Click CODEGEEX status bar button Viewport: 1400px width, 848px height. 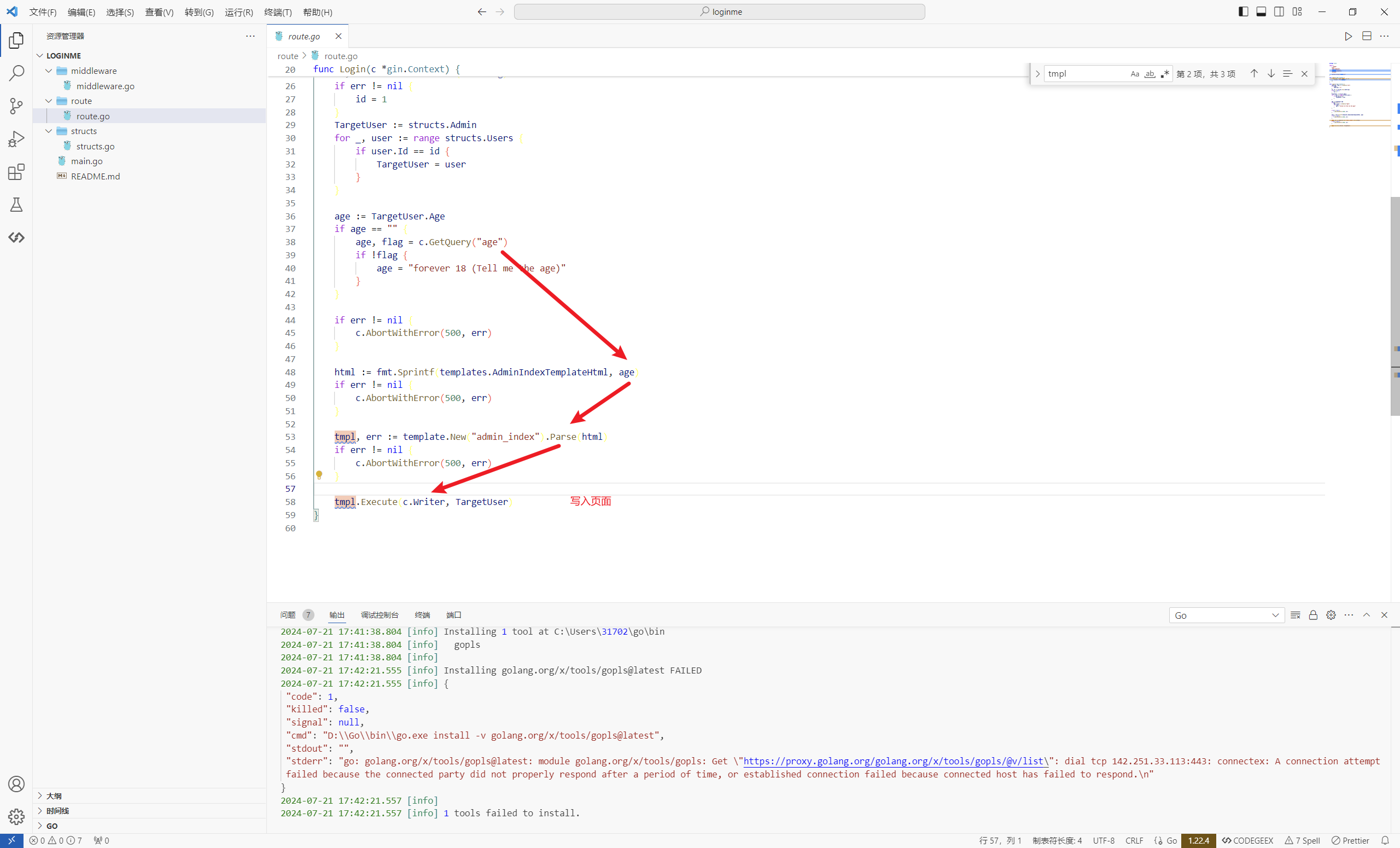pyautogui.click(x=1248, y=840)
